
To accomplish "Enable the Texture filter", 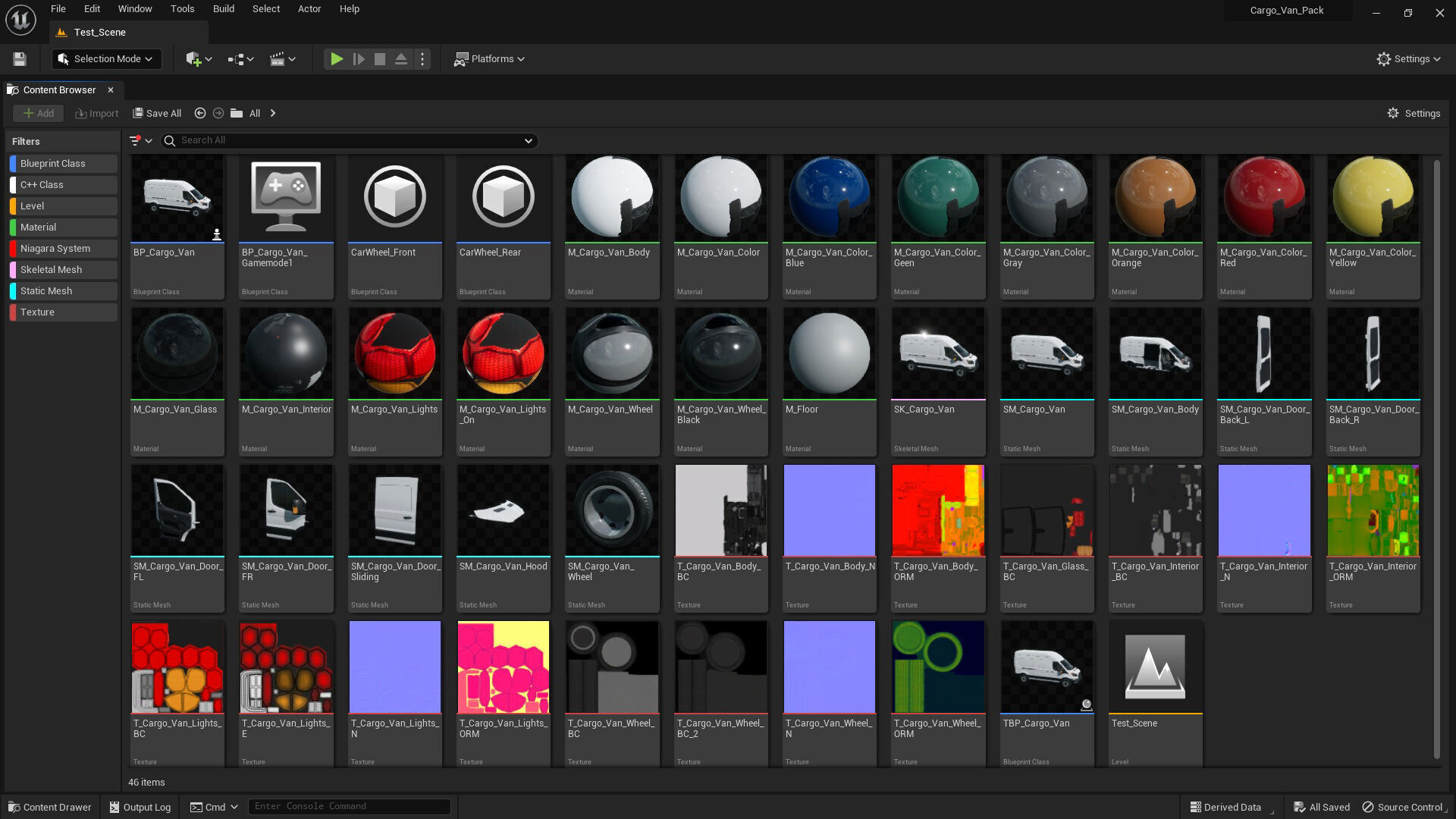I will [64, 312].
